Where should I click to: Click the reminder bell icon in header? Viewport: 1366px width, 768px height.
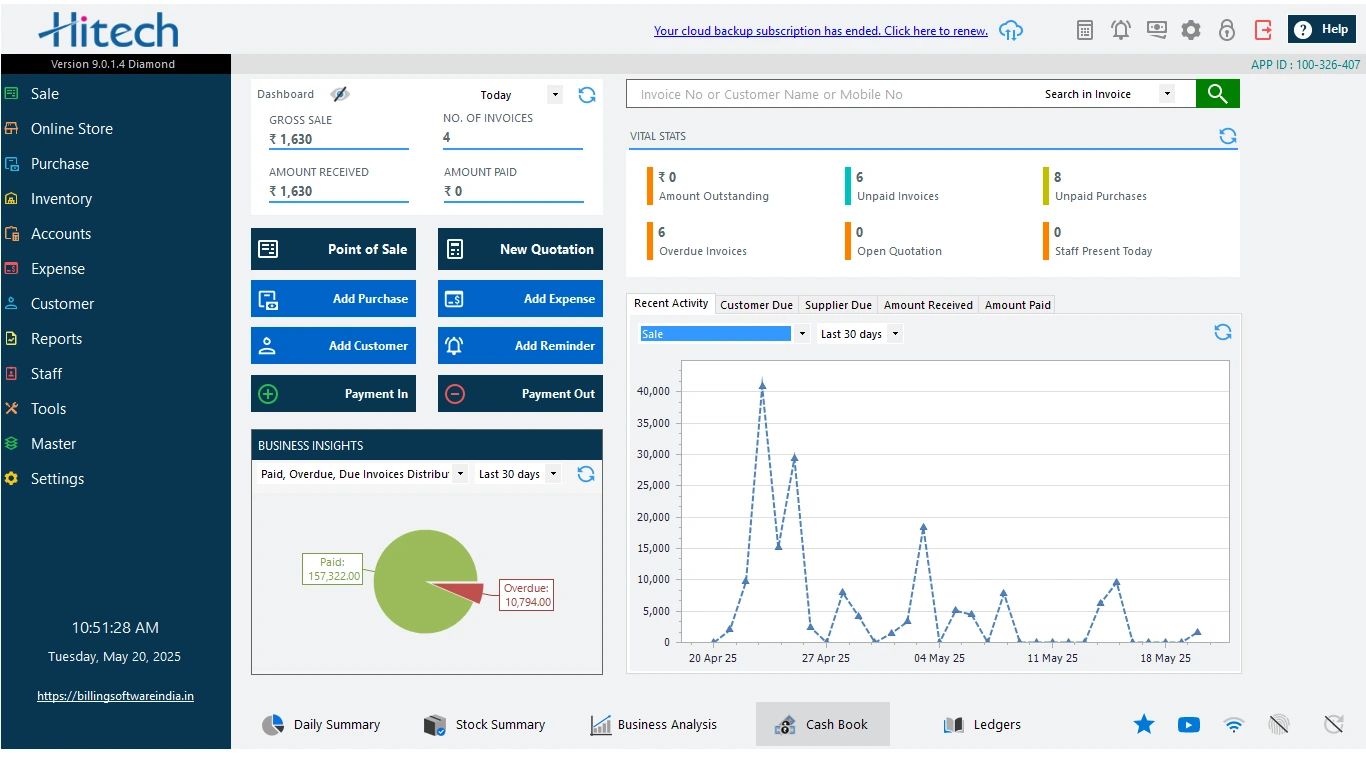coord(1121,30)
